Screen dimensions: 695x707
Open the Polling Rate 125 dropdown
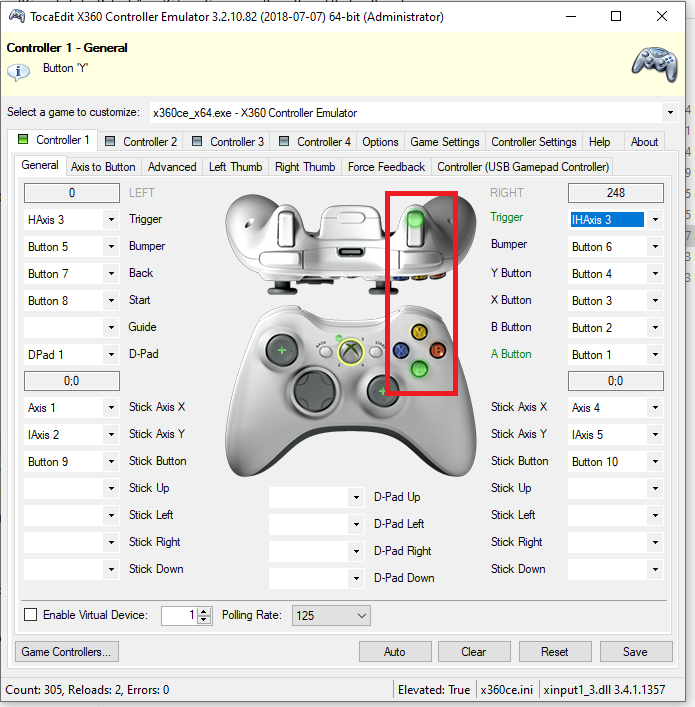[331, 615]
